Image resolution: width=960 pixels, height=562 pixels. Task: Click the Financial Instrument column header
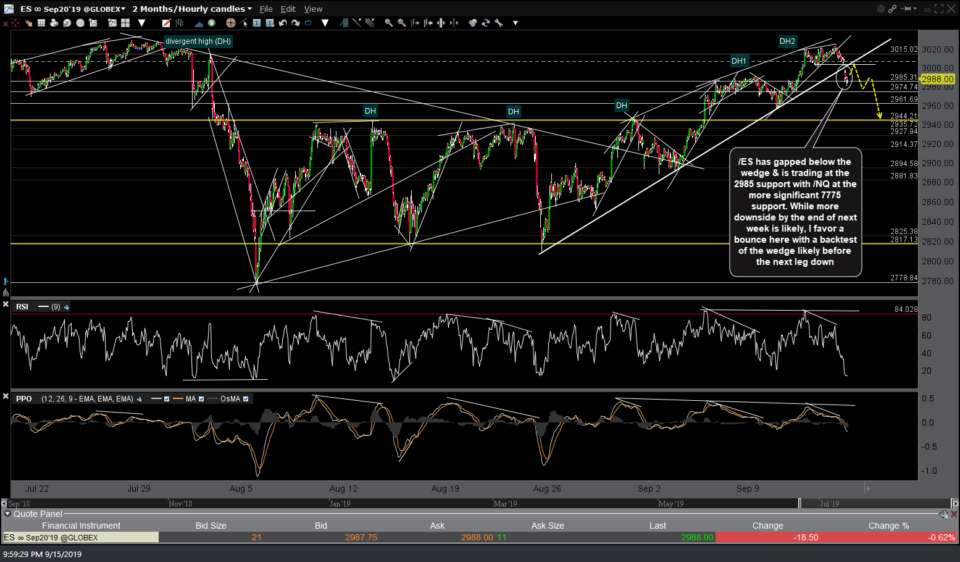[81, 526]
